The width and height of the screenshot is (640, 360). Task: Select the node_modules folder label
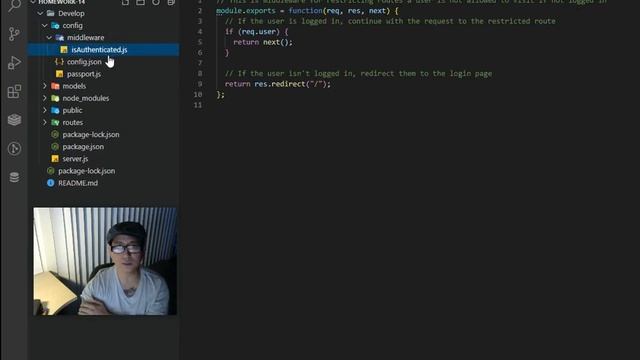point(86,98)
